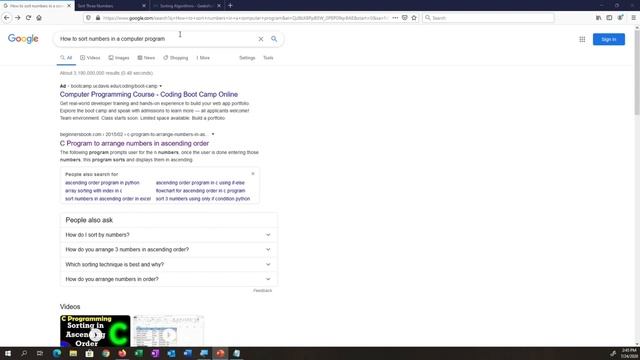Open Task View on taskbar
This screenshot has width=640, height=360.
coord(40,353)
